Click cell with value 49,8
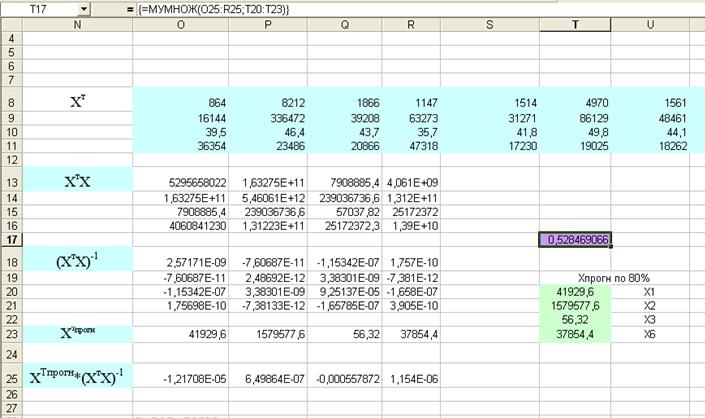This screenshot has width=705, height=418. coord(575,132)
